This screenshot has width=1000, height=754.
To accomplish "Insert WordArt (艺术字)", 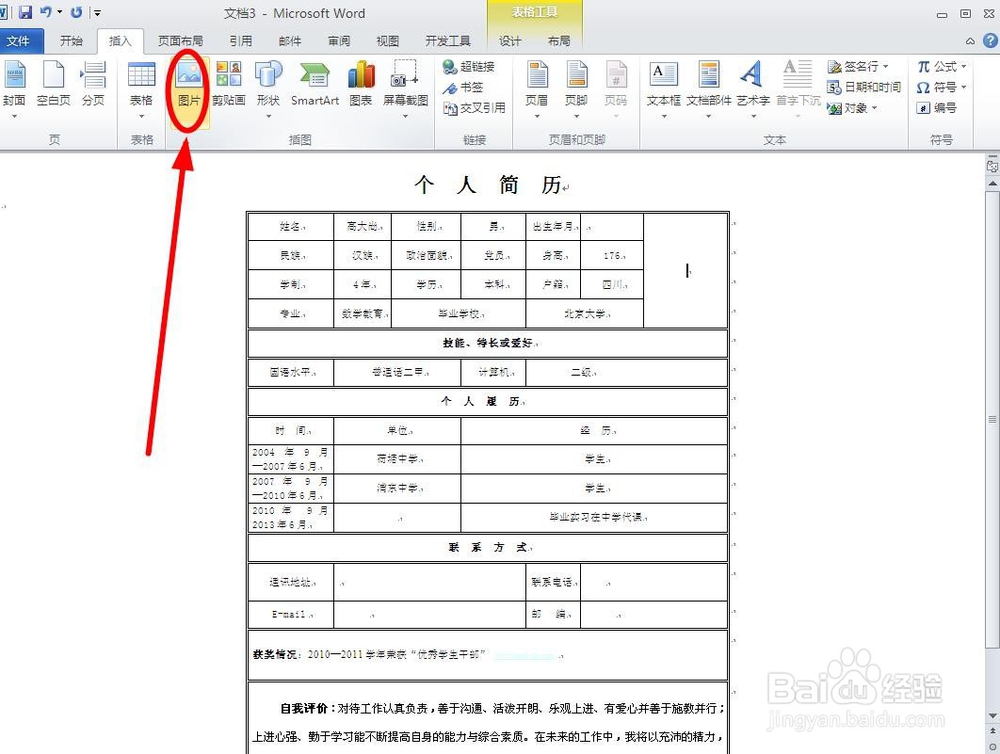I will 753,86.
